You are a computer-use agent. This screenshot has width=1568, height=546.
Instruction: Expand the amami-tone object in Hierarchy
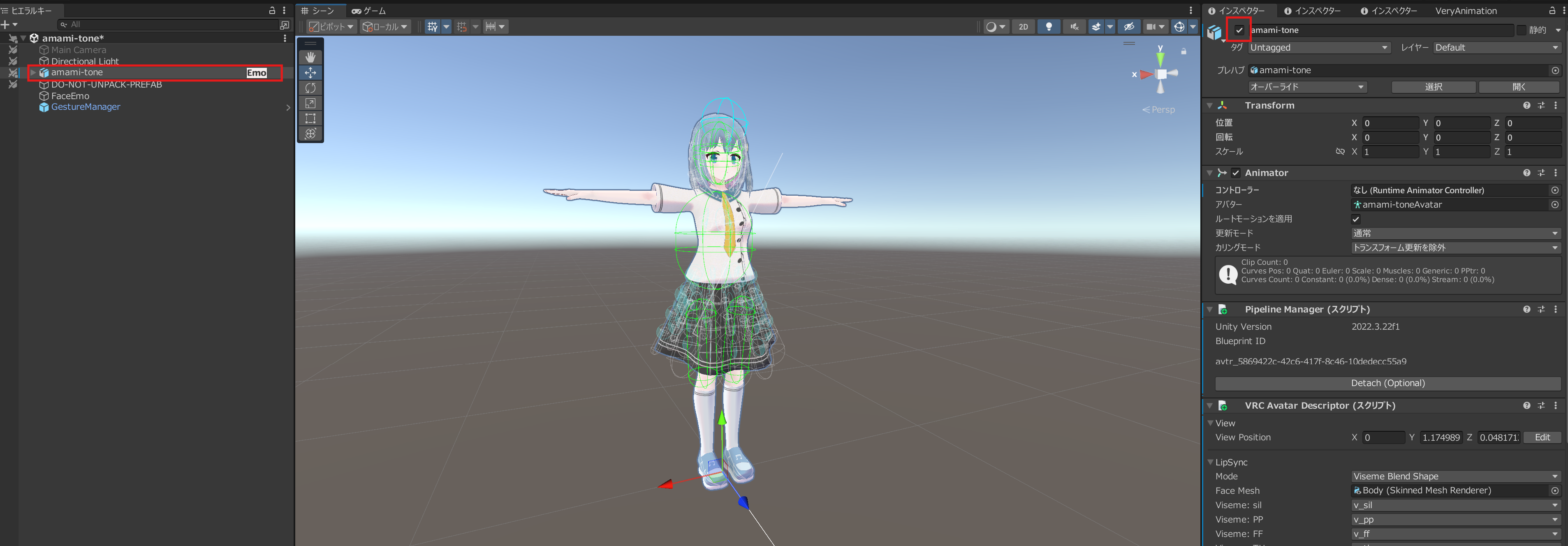[x=33, y=72]
